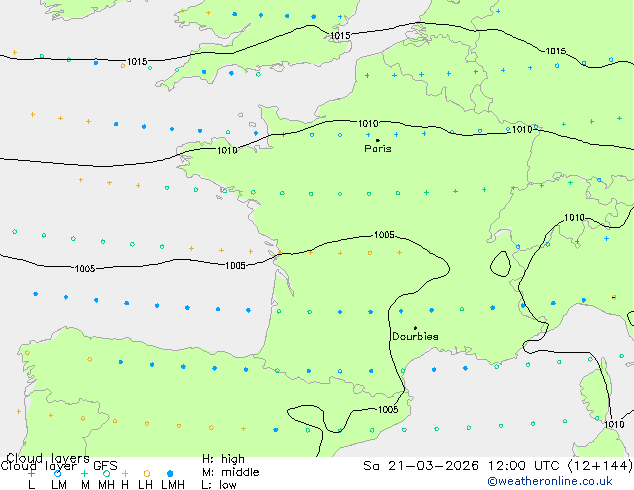Screen dimensions: 634x490
Task: Click the 'M: middle' legend text
Action: click(x=230, y=472)
